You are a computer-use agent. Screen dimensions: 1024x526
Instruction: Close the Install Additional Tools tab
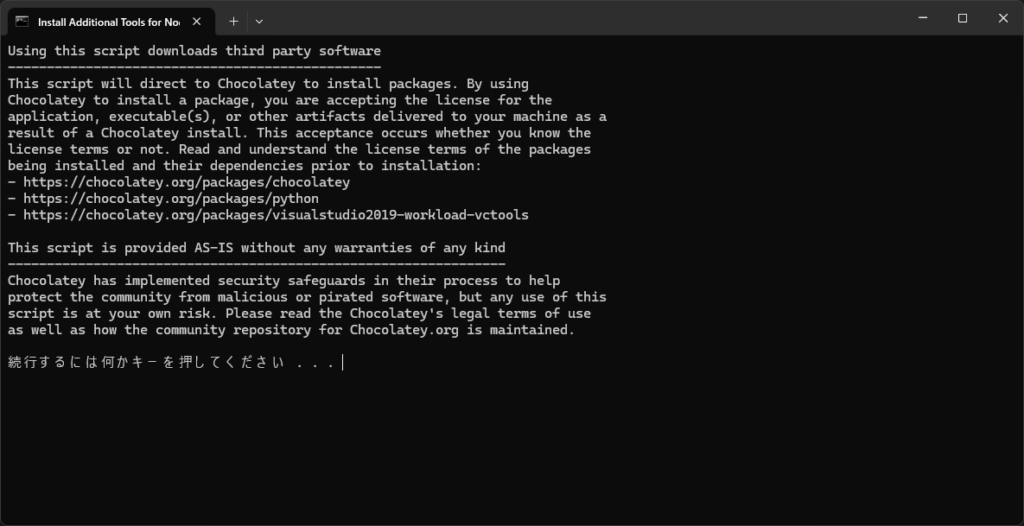pyautogui.click(x=197, y=22)
